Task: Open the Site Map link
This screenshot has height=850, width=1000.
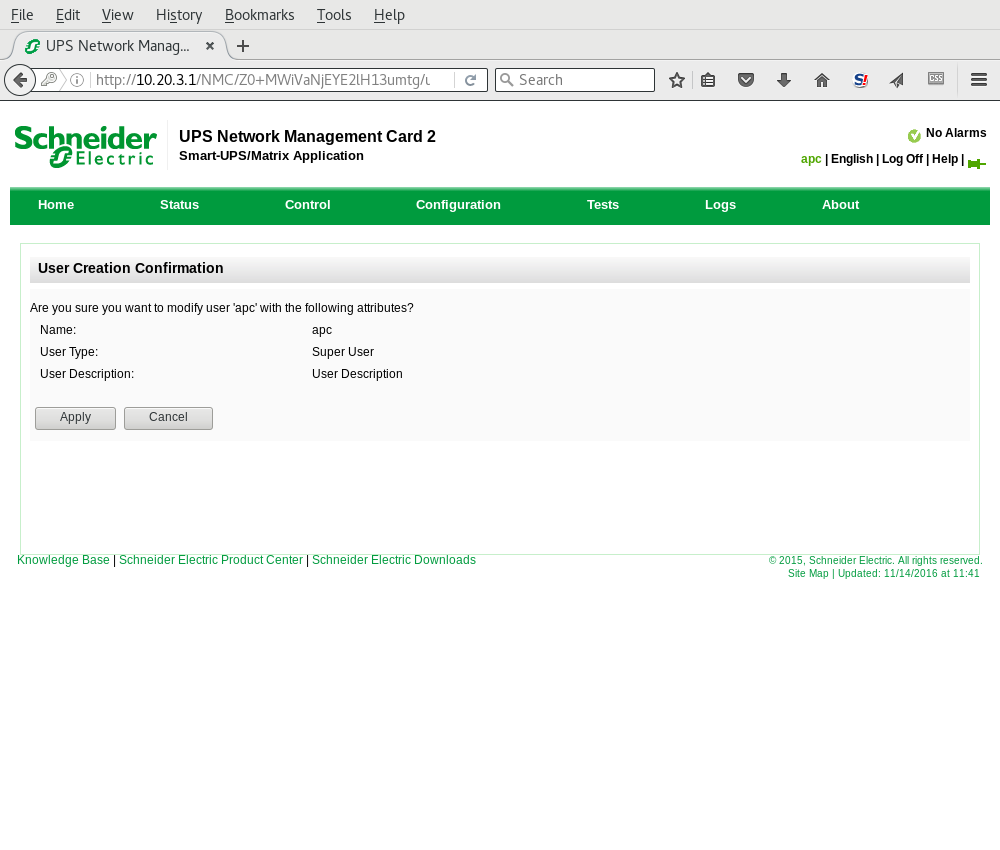Action: pyautogui.click(x=807, y=573)
